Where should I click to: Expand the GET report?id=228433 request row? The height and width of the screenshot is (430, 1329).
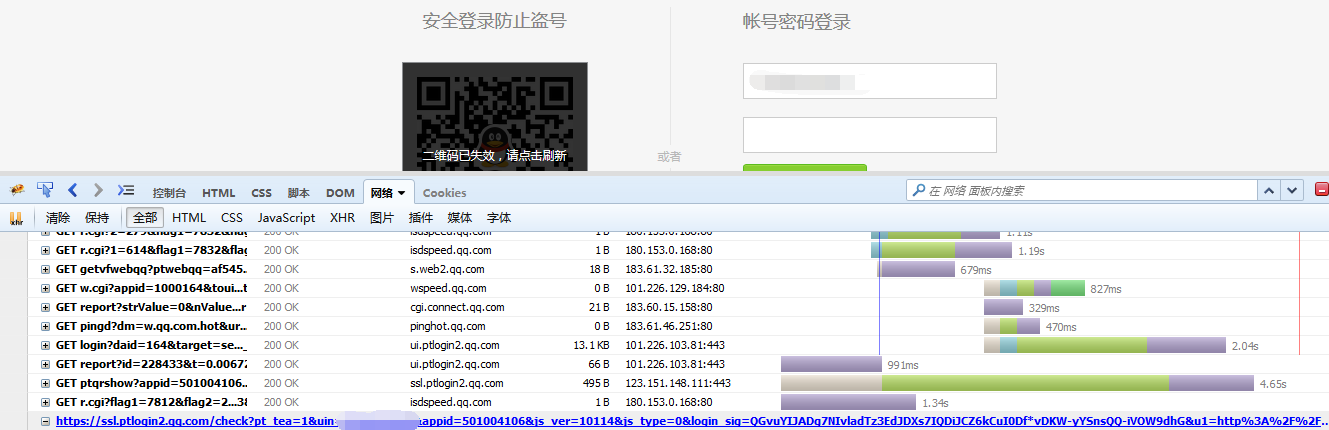[x=45, y=364]
